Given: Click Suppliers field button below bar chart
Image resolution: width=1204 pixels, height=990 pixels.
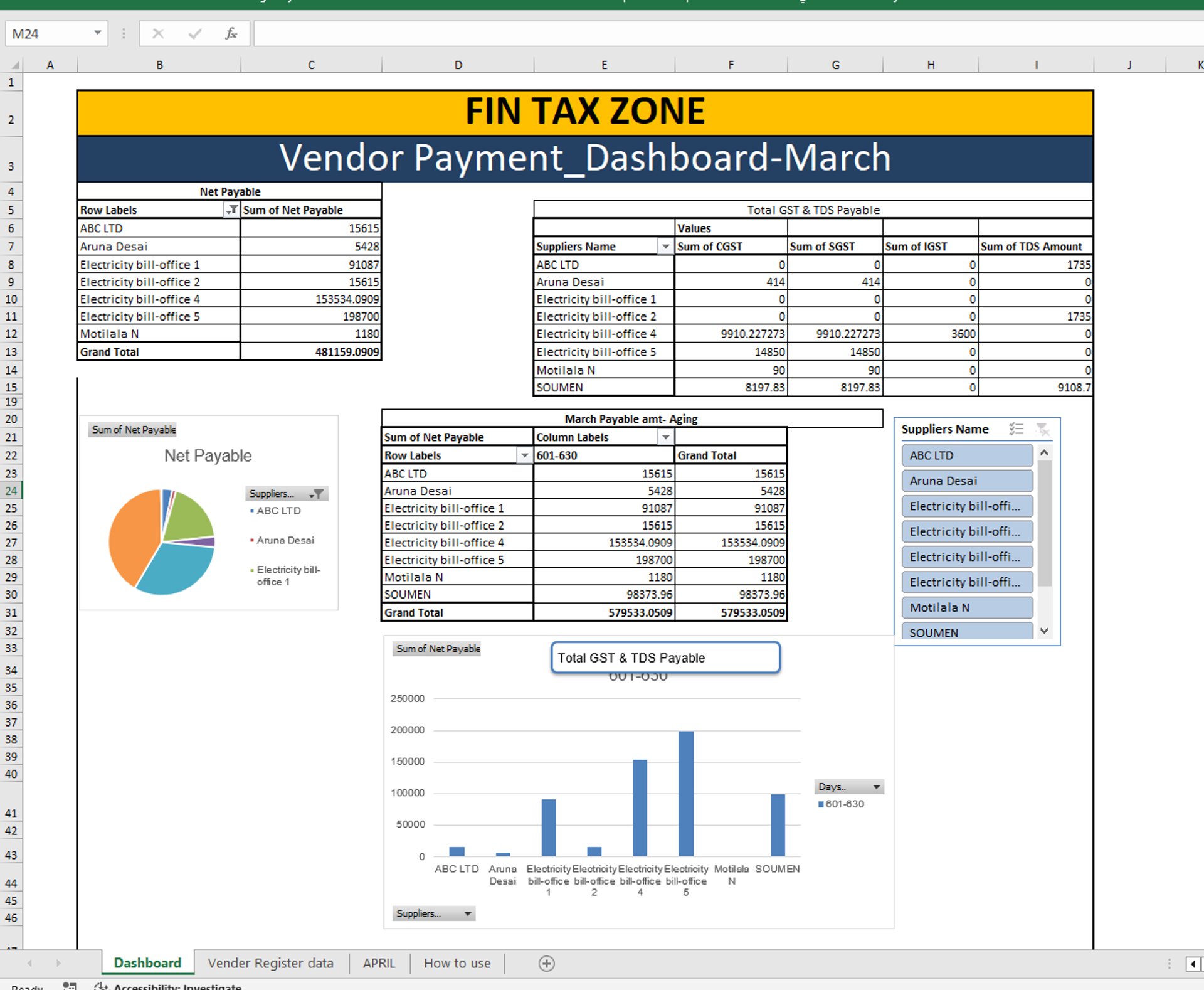Looking at the screenshot, I should [433, 913].
